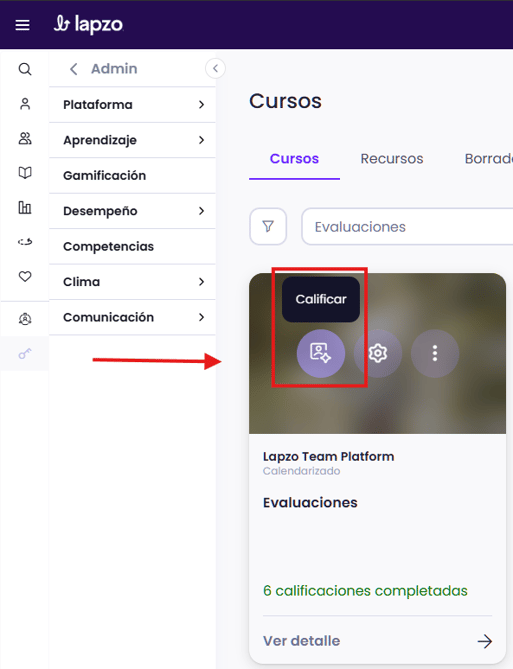
Task: Open course settings gear icon
Action: pos(378,353)
